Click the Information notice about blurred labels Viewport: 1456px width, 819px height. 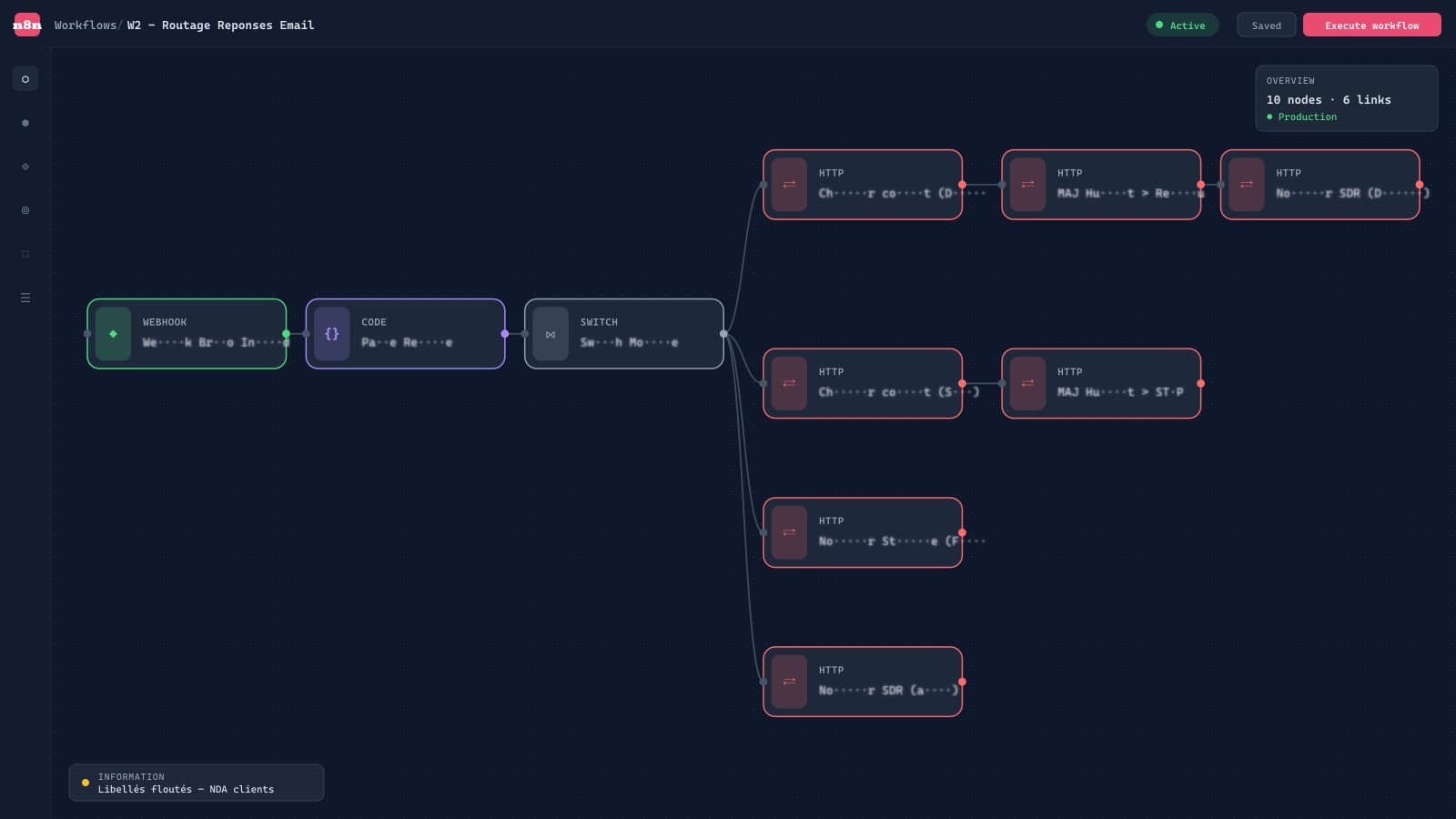[x=196, y=783]
